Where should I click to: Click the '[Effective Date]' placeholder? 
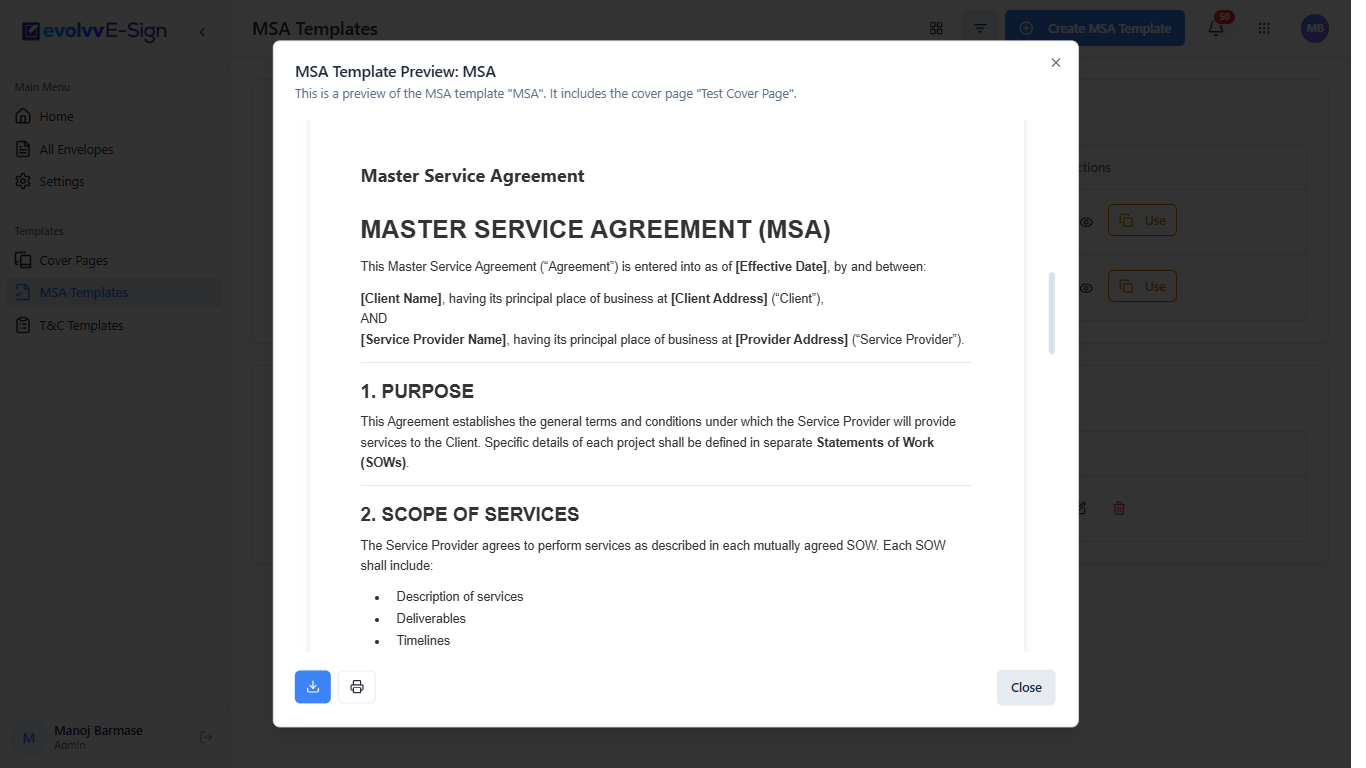pos(781,267)
